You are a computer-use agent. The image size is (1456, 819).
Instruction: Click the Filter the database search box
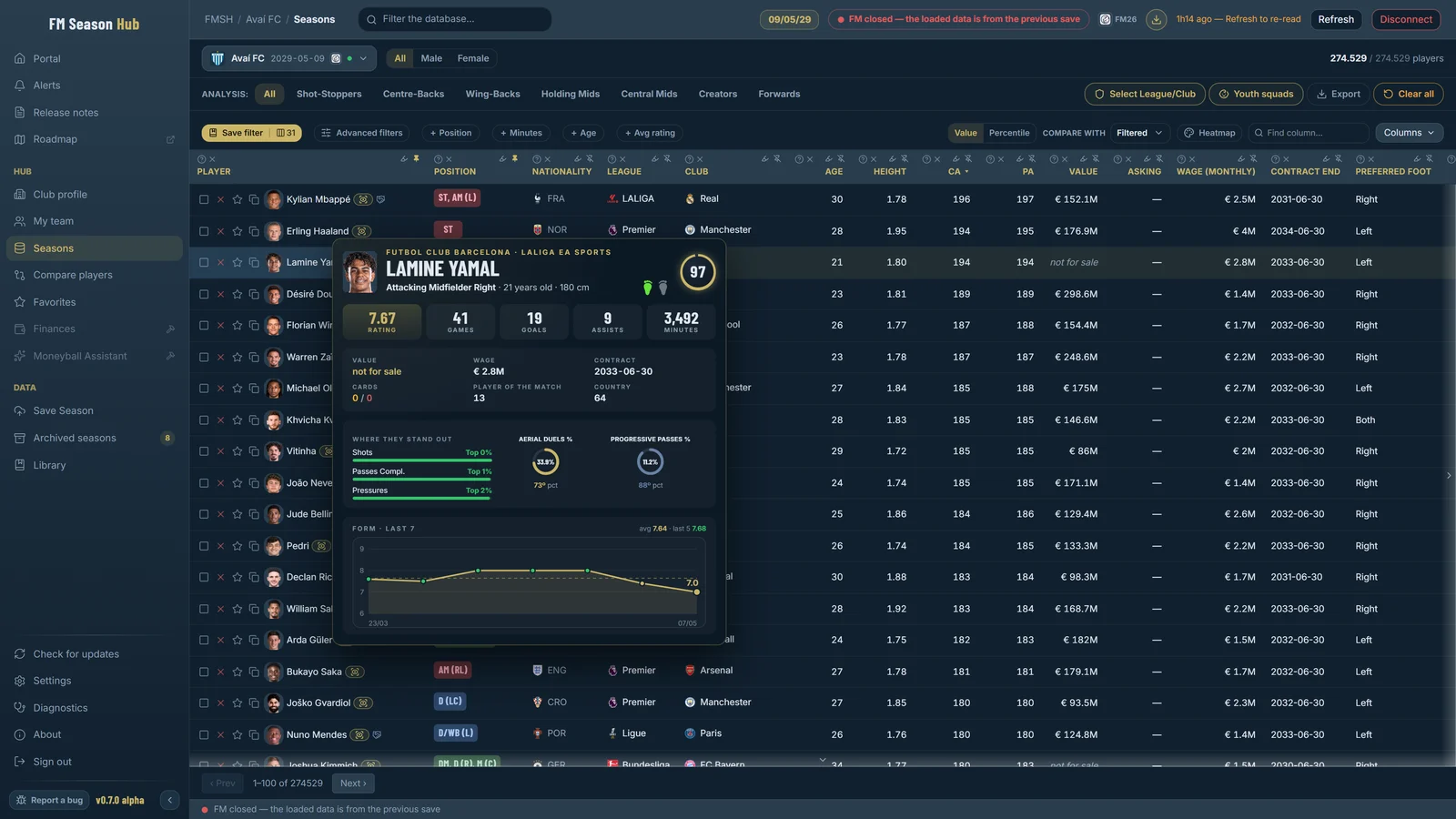[x=455, y=19]
